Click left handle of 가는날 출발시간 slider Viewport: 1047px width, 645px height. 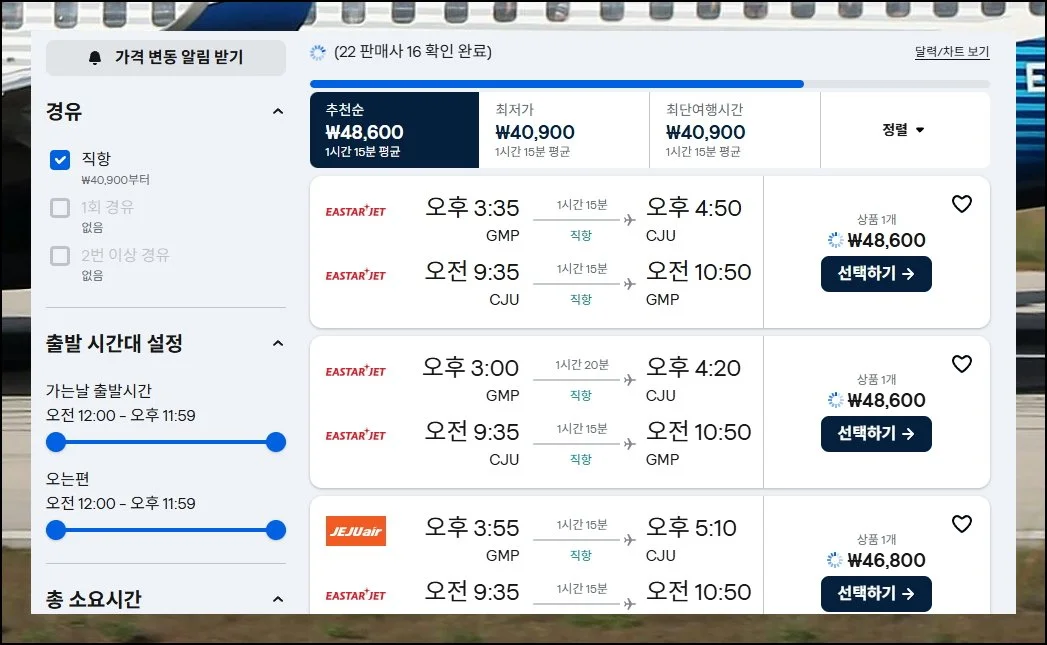coord(56,442)
